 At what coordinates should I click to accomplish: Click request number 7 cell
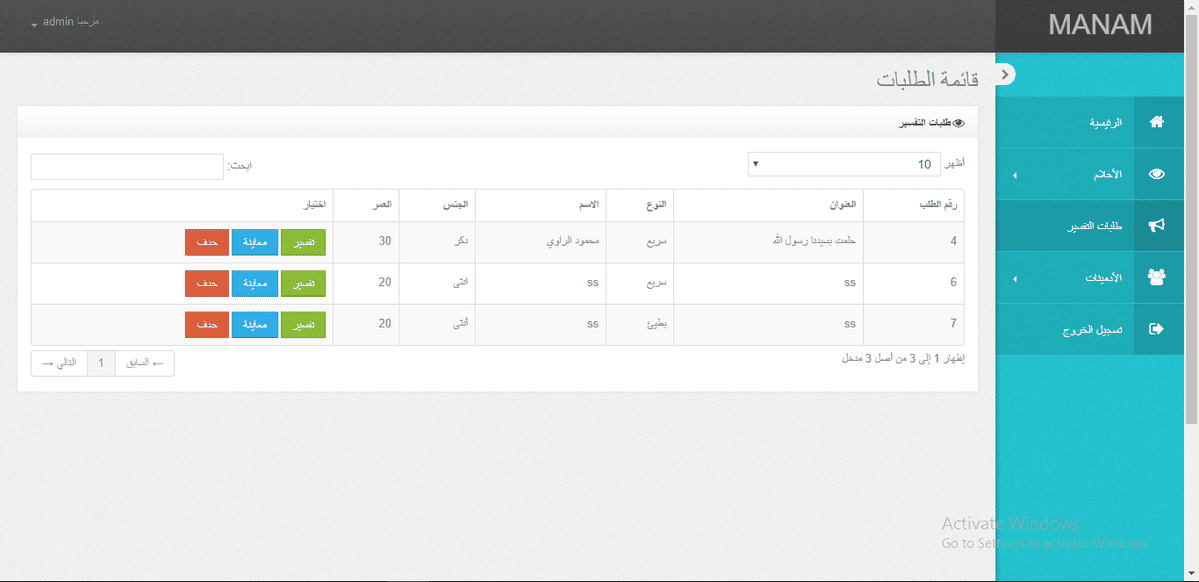click(x=914, y=324)
